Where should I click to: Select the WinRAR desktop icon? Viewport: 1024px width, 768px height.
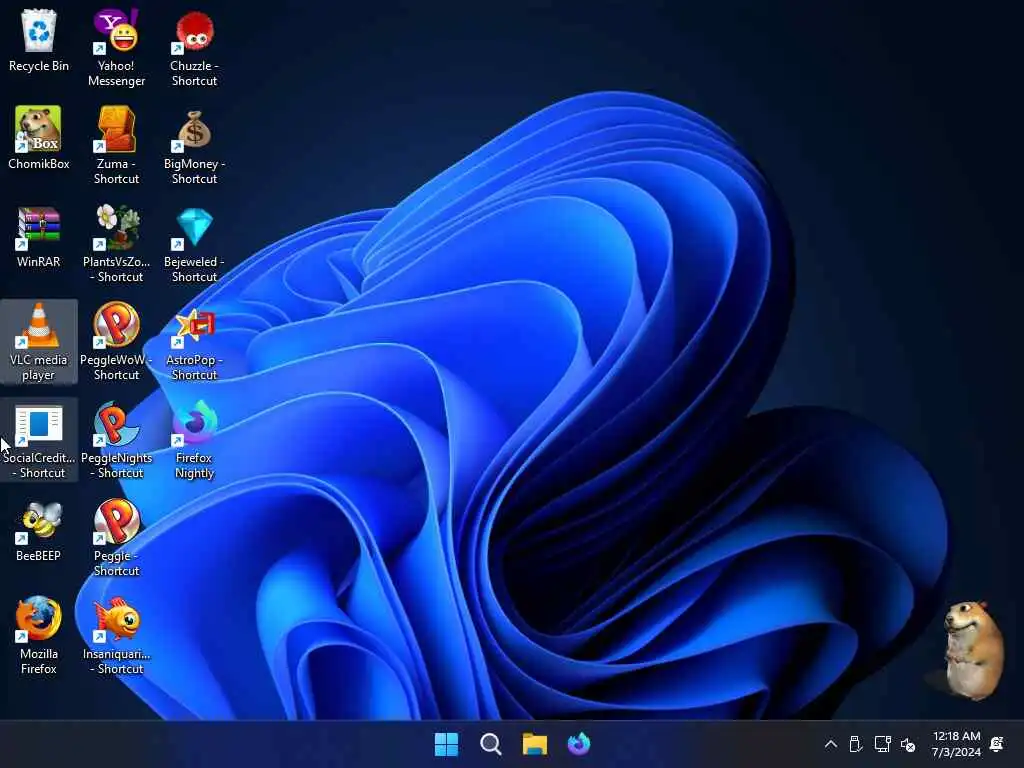tap(39, 236)
